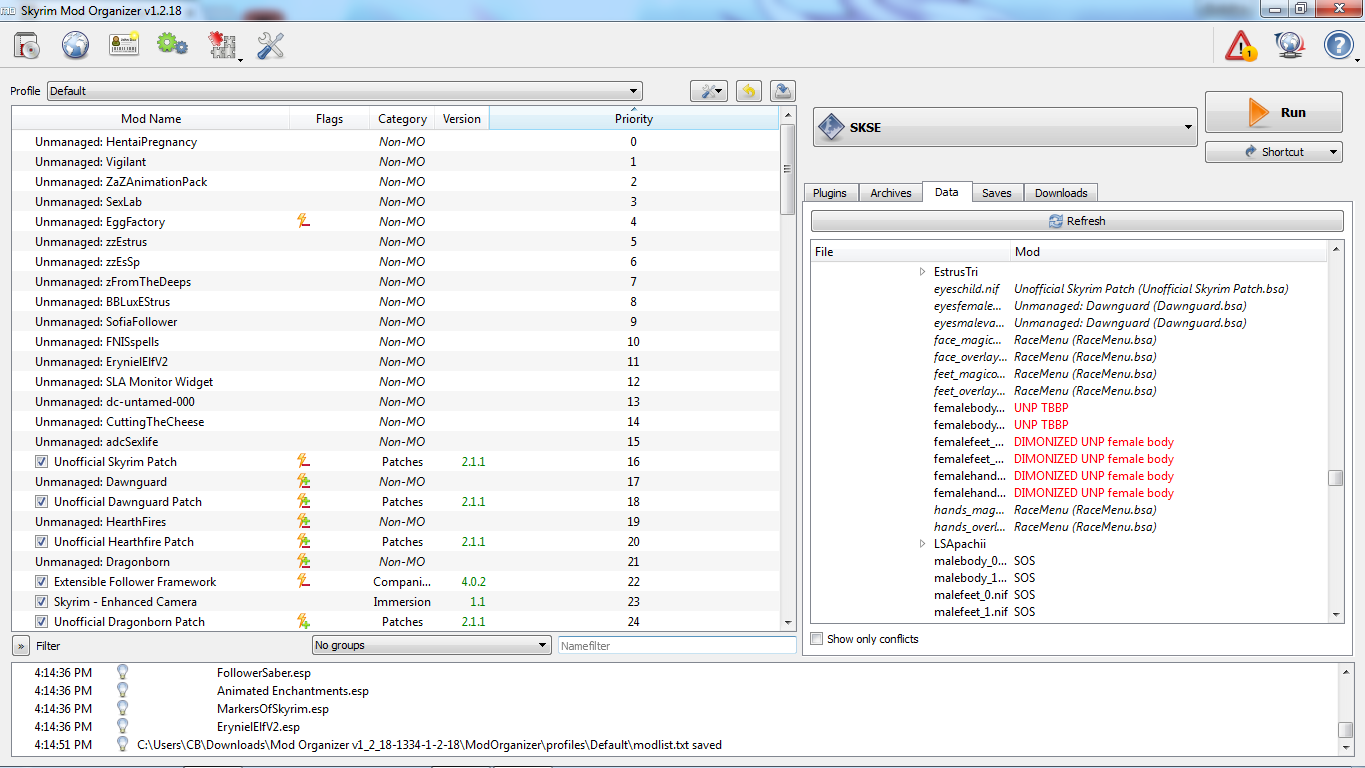
Task: Open the SKSE executable dropdown
Action: click(1005, 127)
